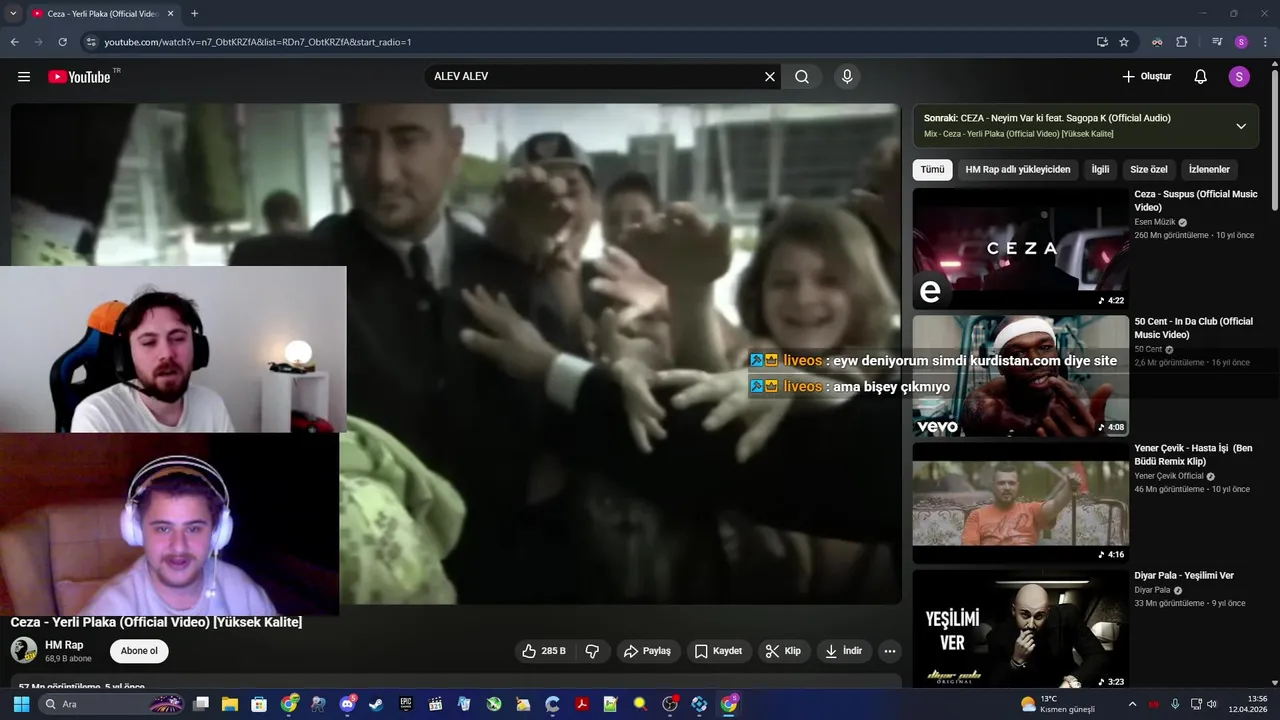
Task: Click the youtube.com address bar URL
Action: pos(258,42)
